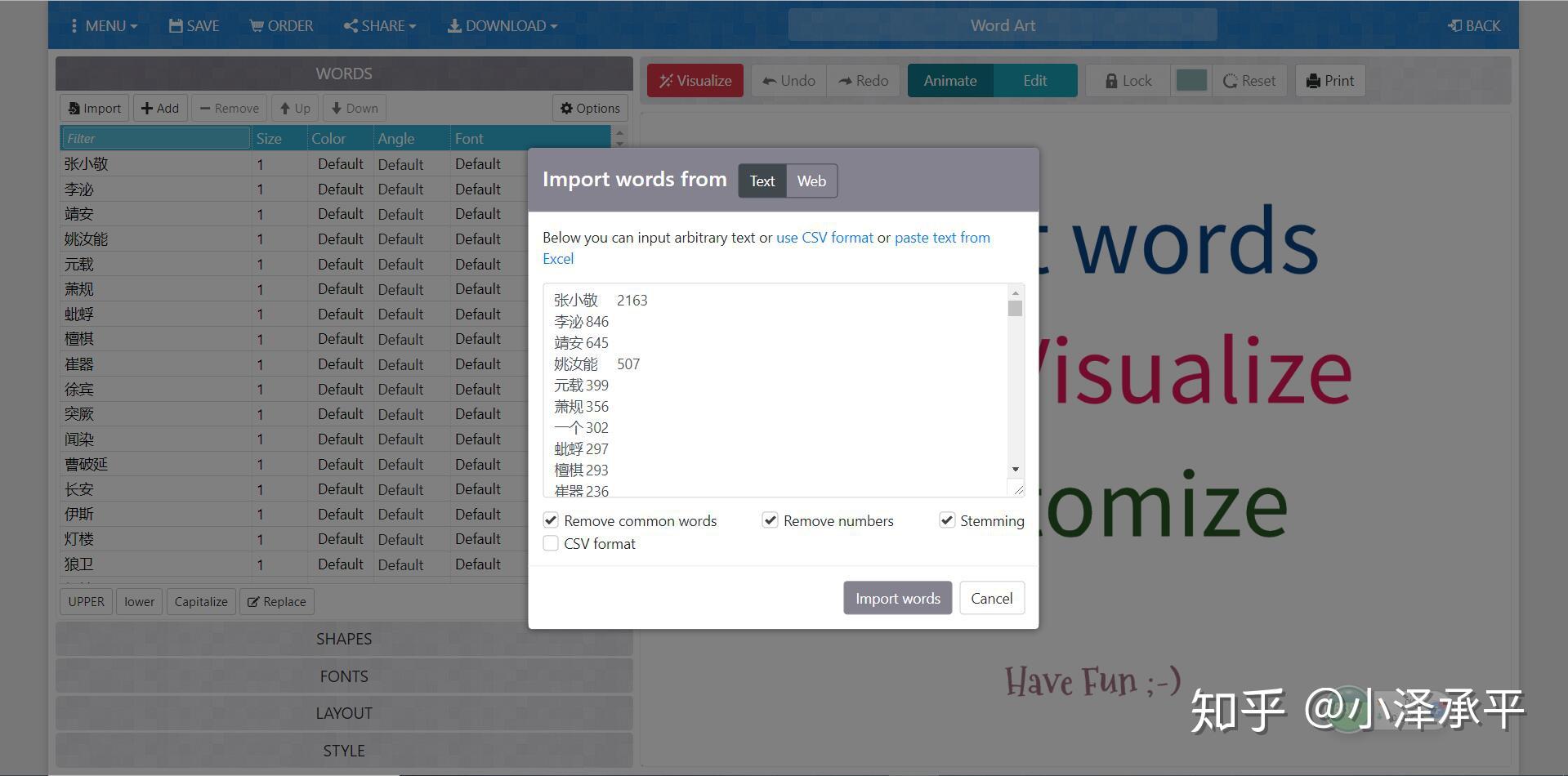Click the Word Art title field
The height and width of the screenshot is (776, 1568).
pyautogui.click(x=1003, y=25)
